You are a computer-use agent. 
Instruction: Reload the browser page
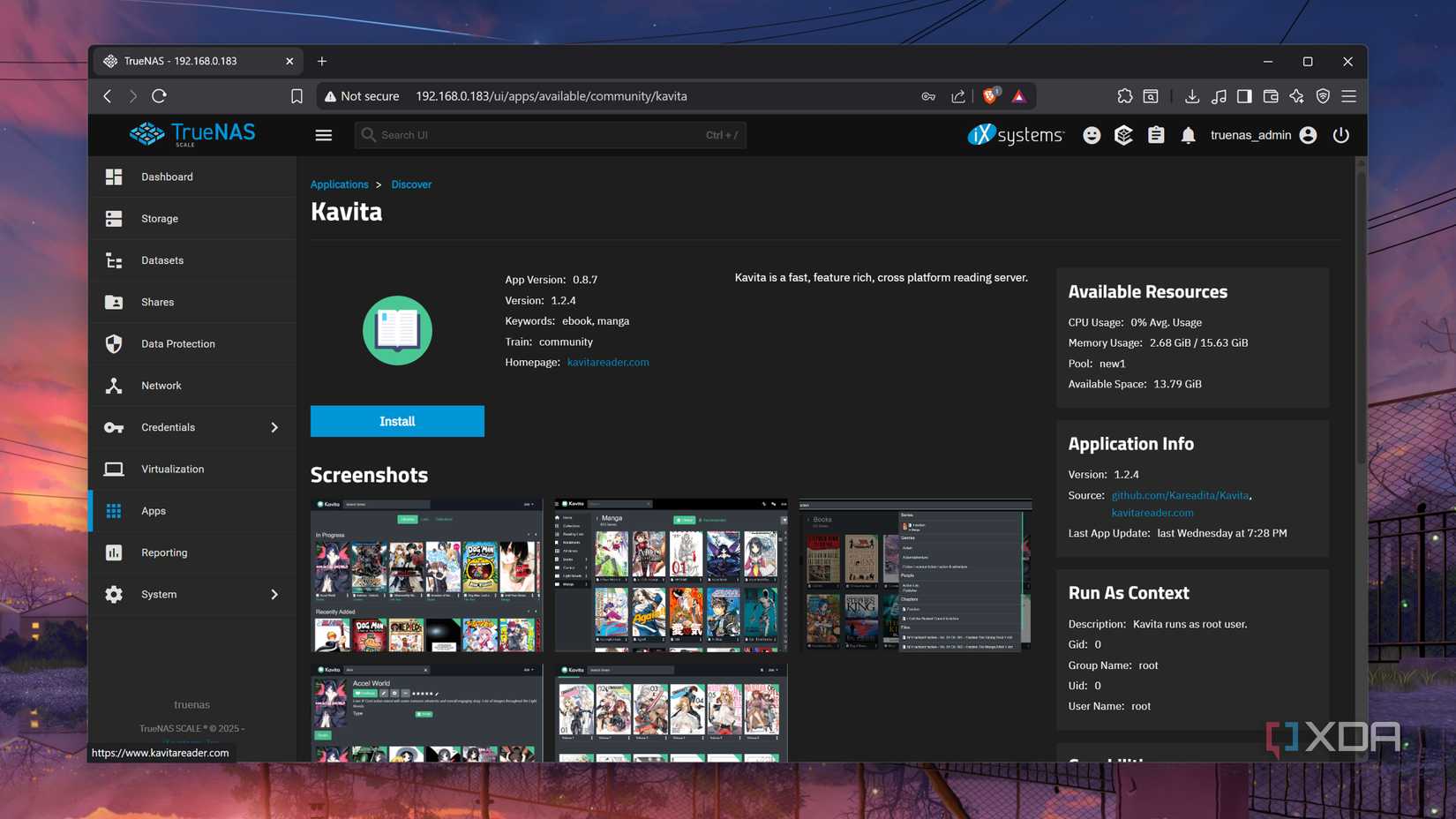pyautogui.click(x=160, y=96)
